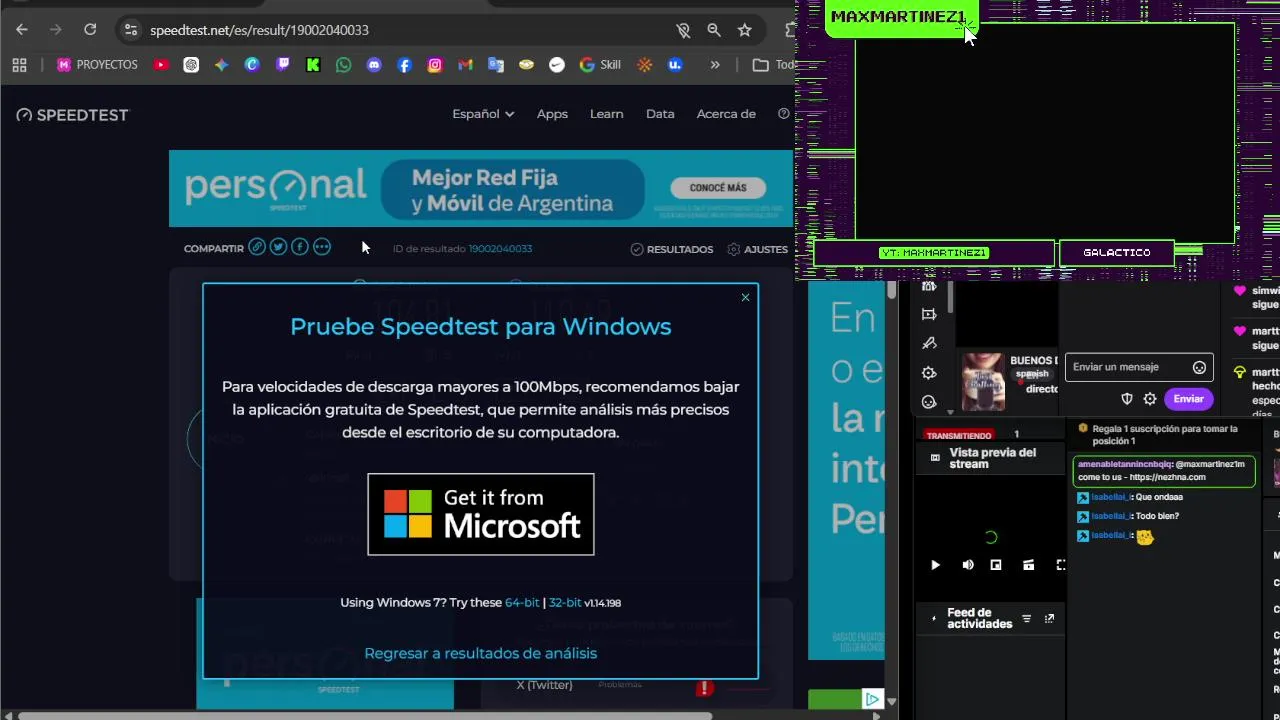The width and height of the screenshot is (1280, 720).
Task: Open the Apps menu item
Action: point(552,114)
